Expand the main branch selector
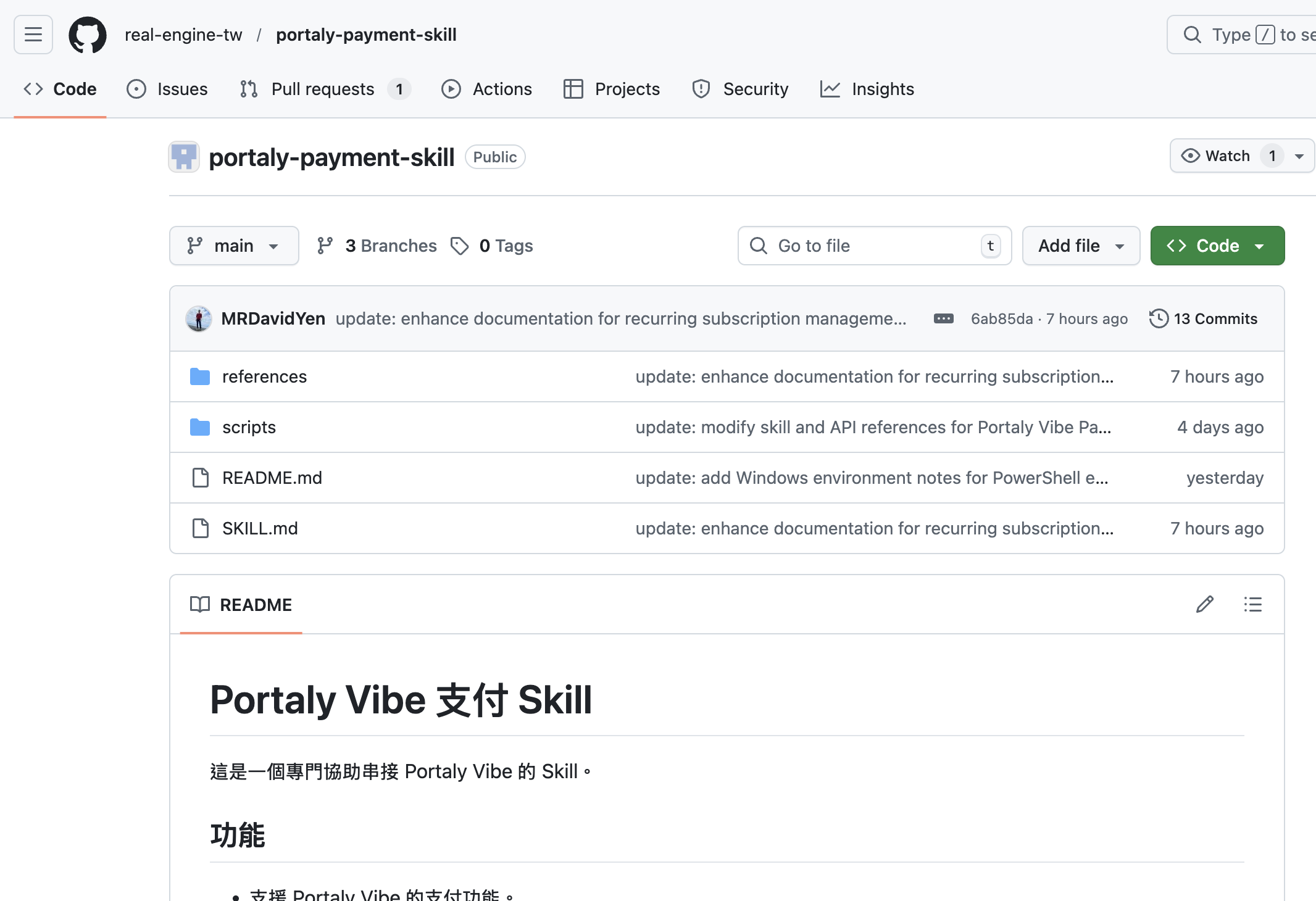This screenshot has width=1316, height=901. 234,245
